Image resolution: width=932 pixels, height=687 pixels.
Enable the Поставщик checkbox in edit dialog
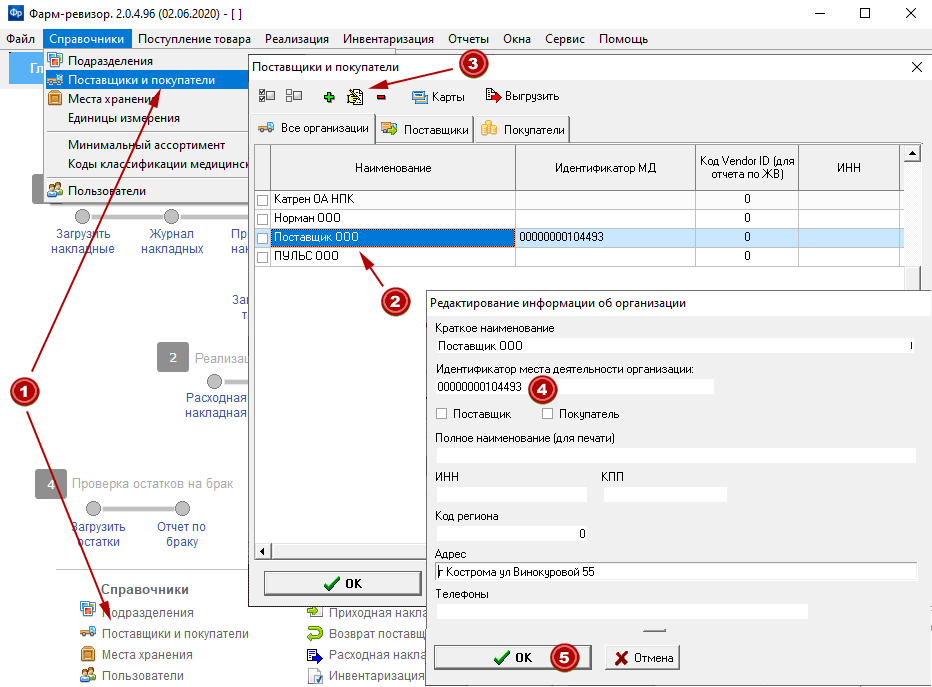(442, 414)
